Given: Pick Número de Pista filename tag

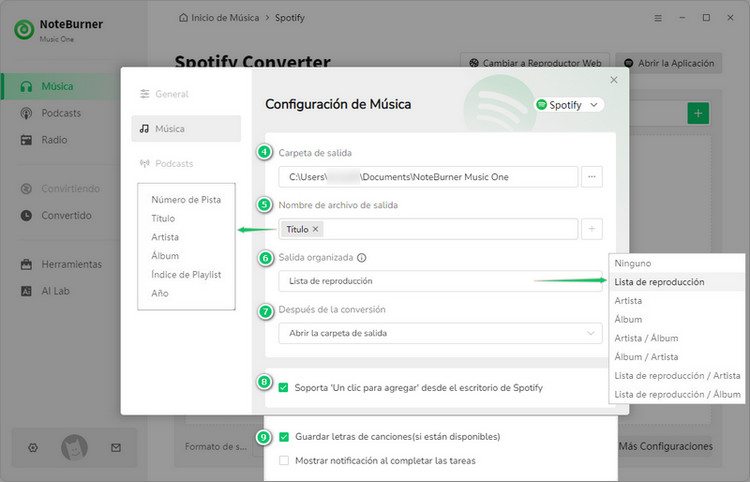Looking at the screenshot, I should 186,200.
